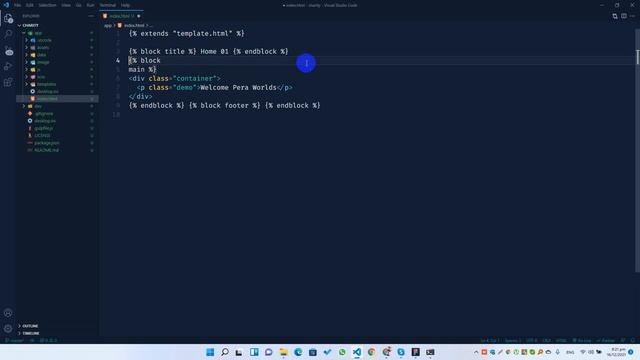Split the editor right
Screen dimensions: 640x360
point(624,16)
